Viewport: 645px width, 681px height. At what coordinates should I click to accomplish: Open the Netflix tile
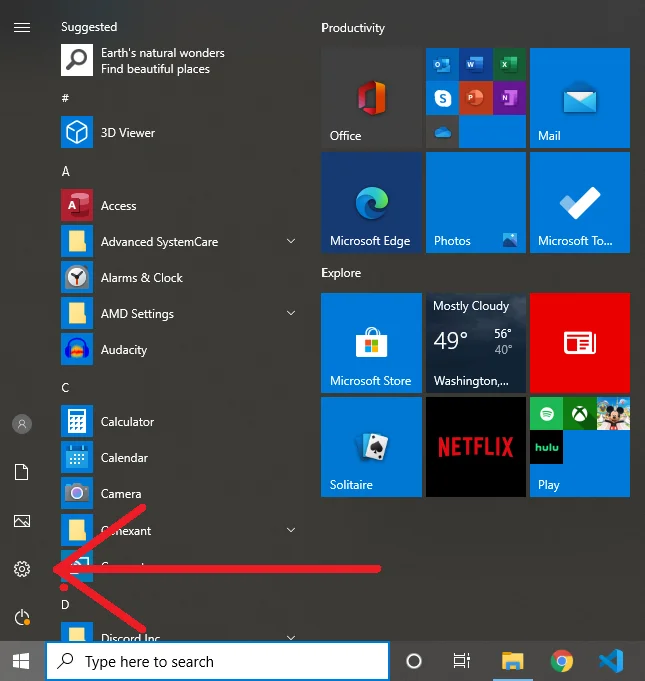(476, 447)
